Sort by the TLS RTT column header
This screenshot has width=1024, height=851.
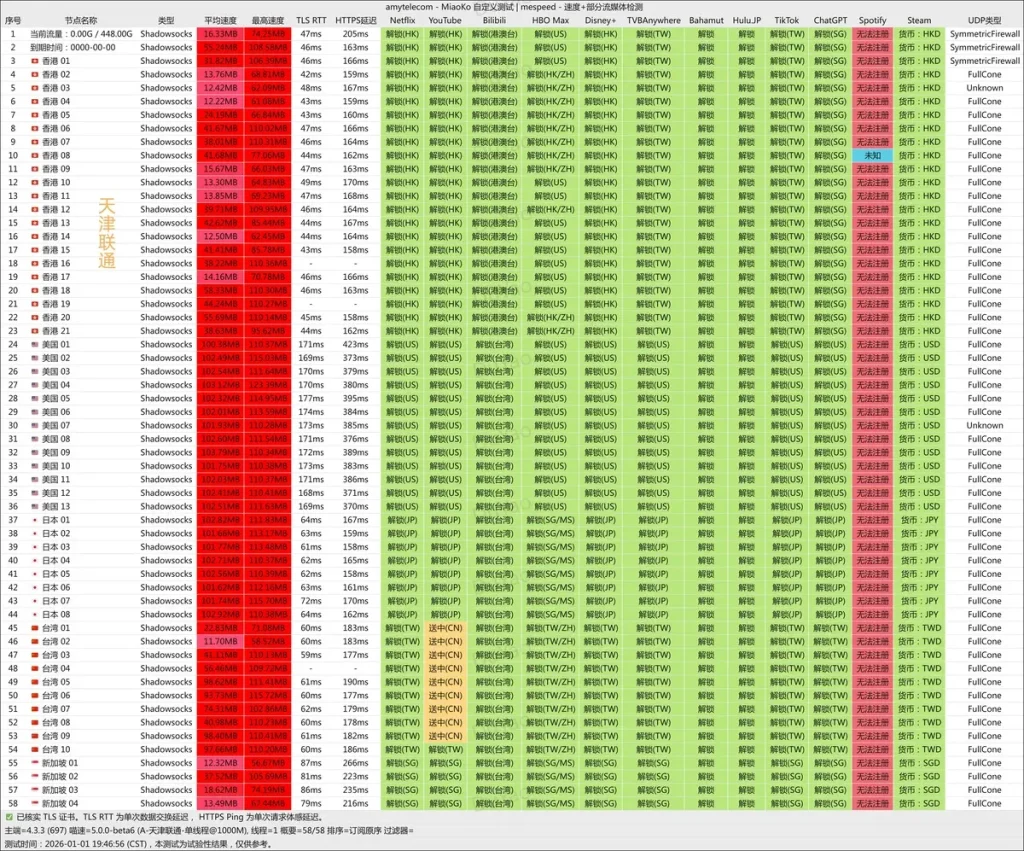[x=311, y=20]
